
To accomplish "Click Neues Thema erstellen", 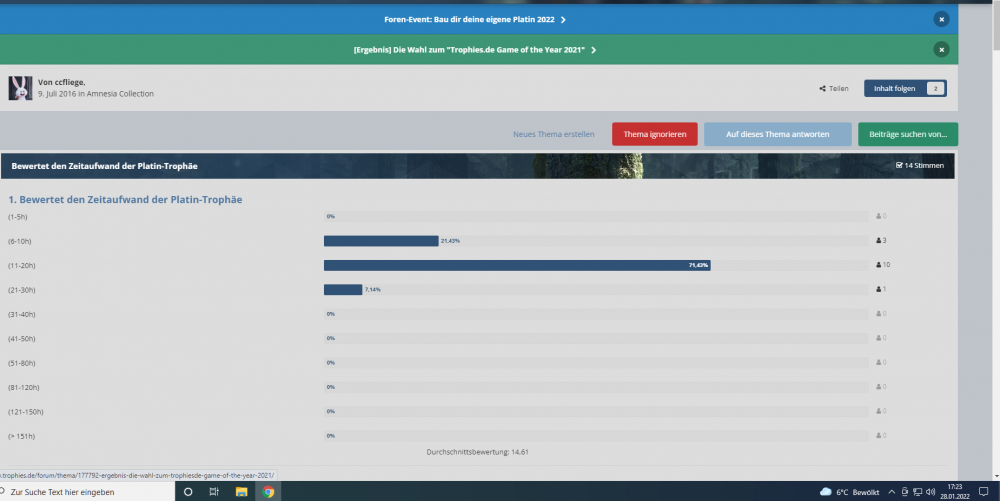I will (553, 134).
